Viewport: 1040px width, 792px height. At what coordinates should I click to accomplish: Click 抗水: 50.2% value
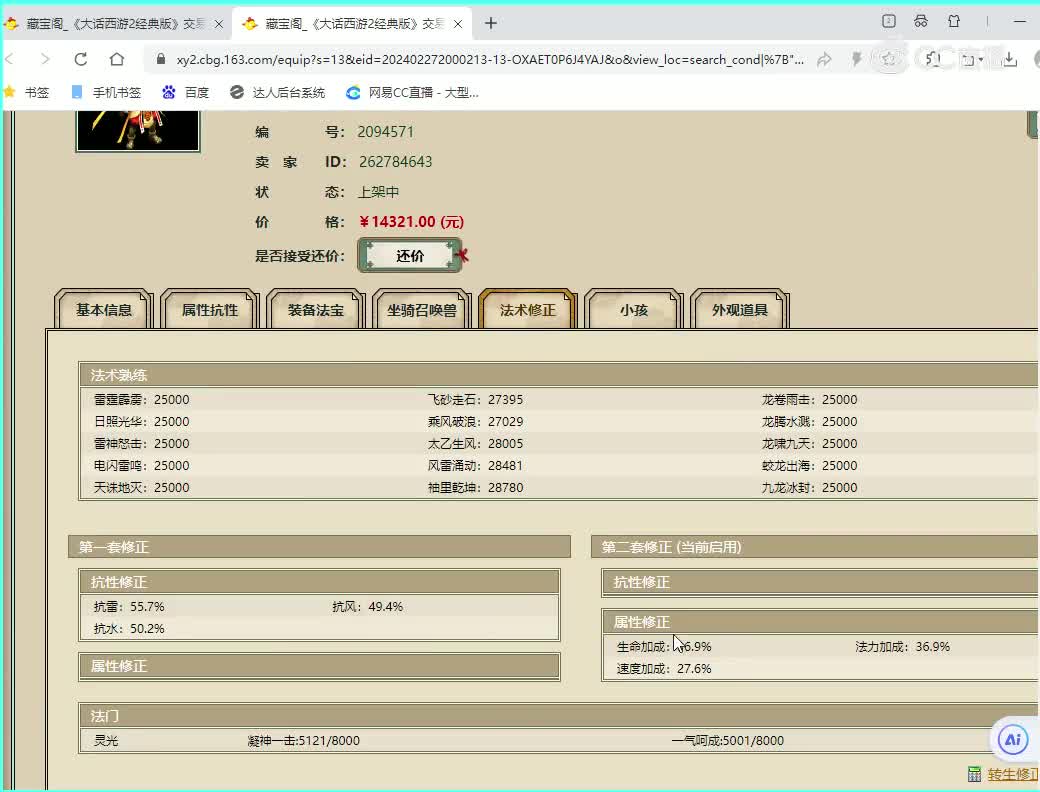coord(129,628)
